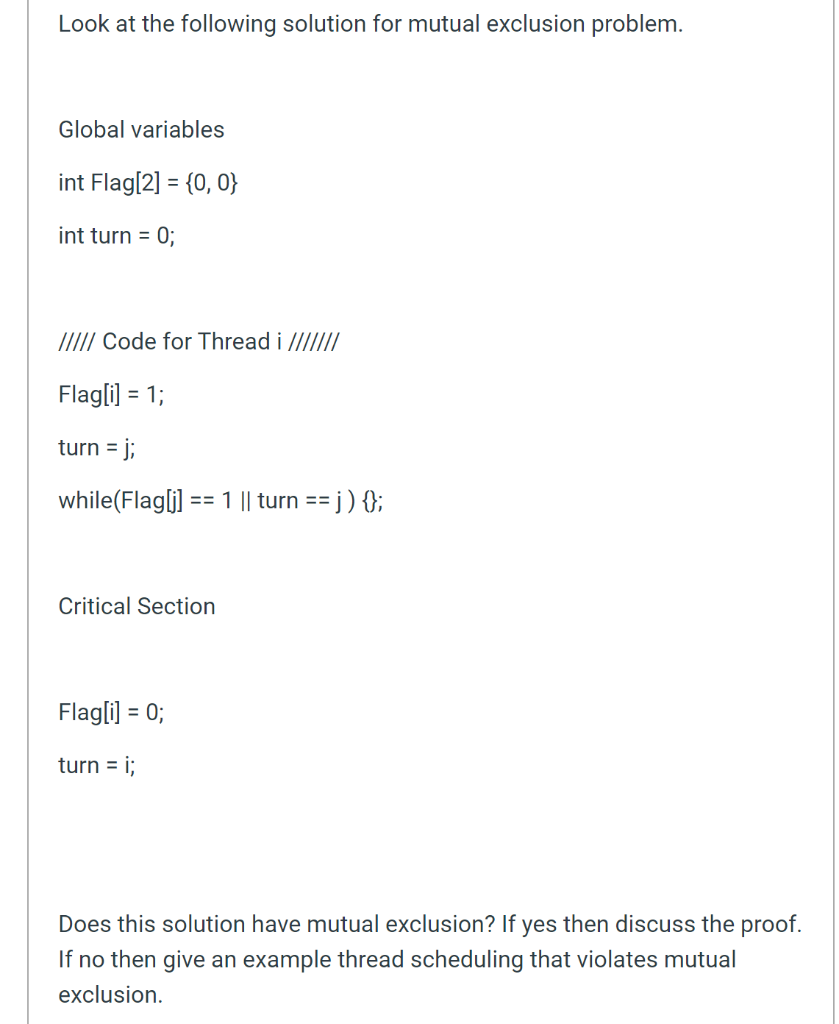Click the final word 'exclusion.' at bottom
The height and width of the screenshot is (1024, 839).
click(110, 995)
